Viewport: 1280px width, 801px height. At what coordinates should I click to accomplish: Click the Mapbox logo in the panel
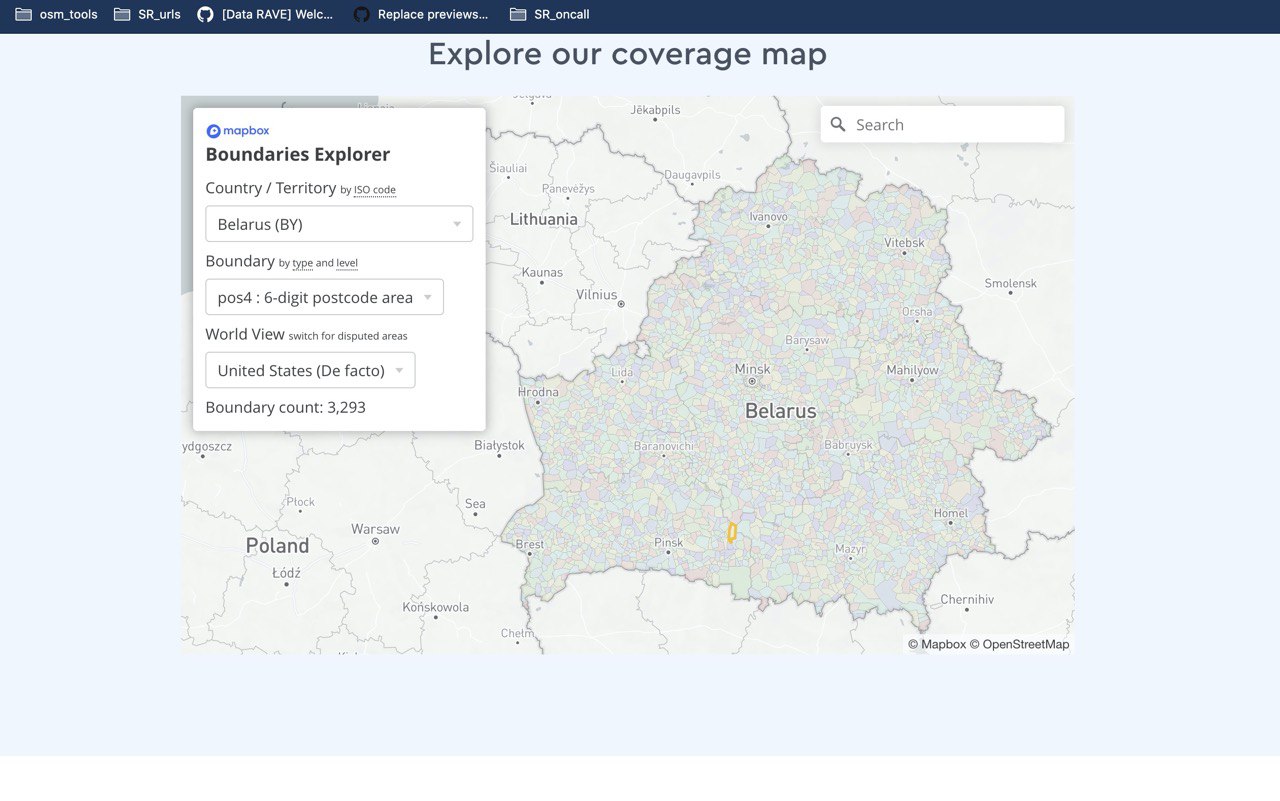click(237, 131)
